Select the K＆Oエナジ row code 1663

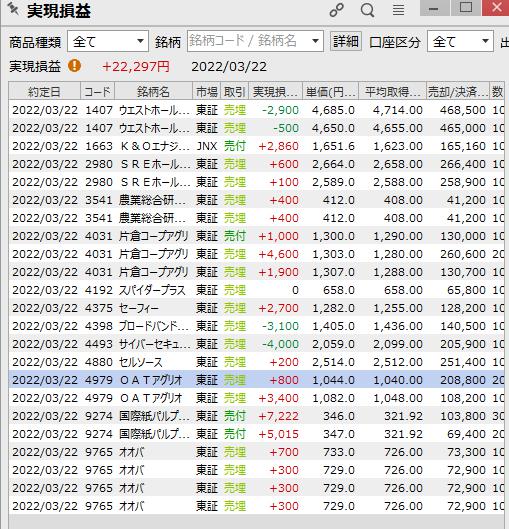pyautogui.click(x=256, y=146)
